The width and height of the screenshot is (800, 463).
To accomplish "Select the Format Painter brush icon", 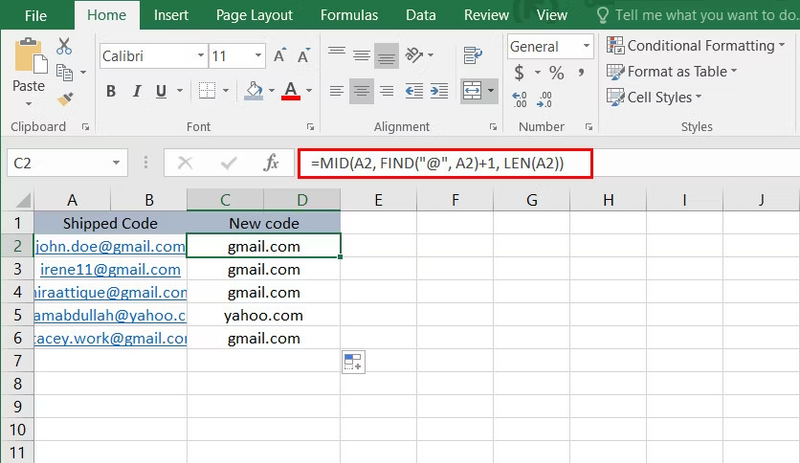I will (x=65, y=99).
